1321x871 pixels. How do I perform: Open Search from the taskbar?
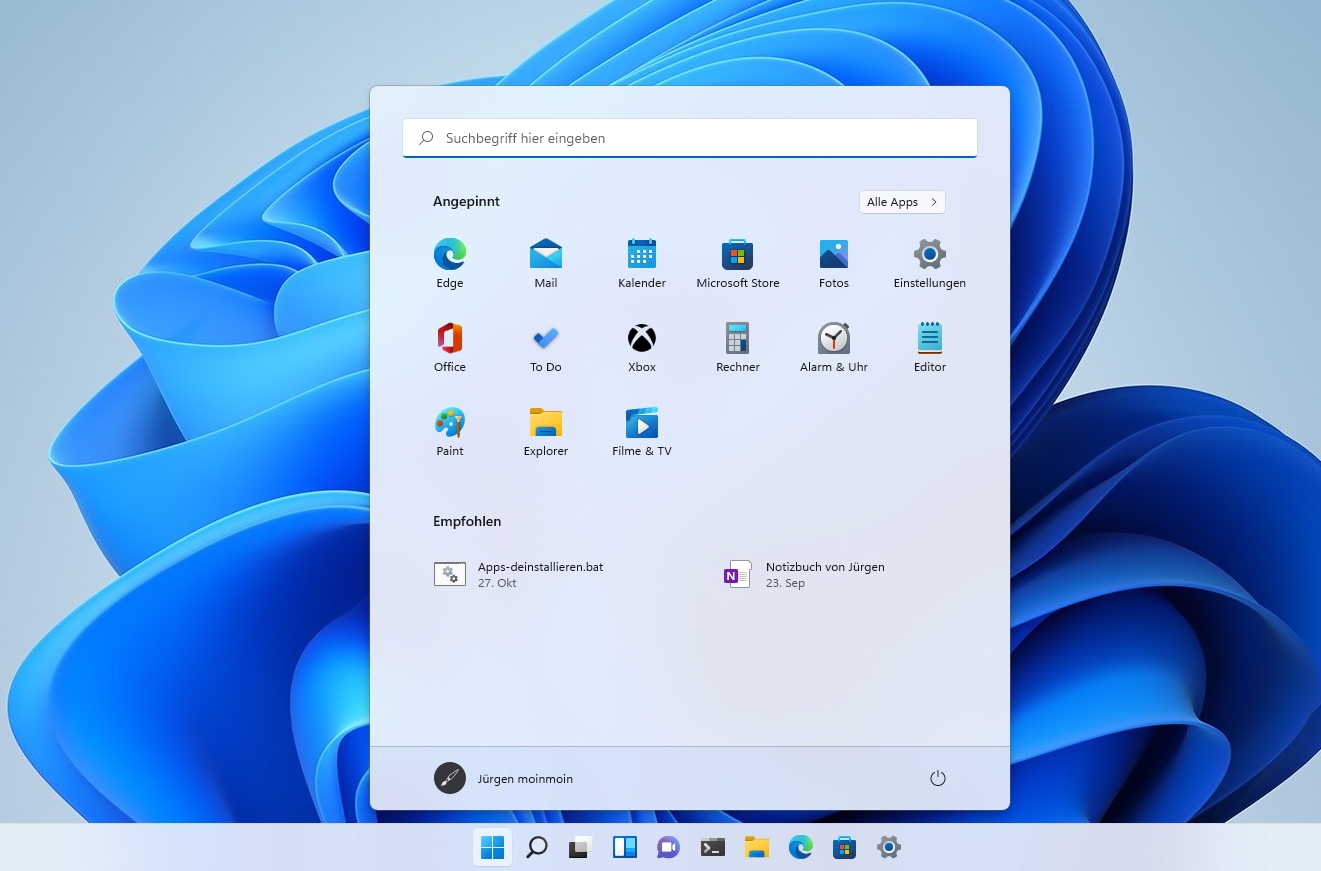tap(537, 848)
